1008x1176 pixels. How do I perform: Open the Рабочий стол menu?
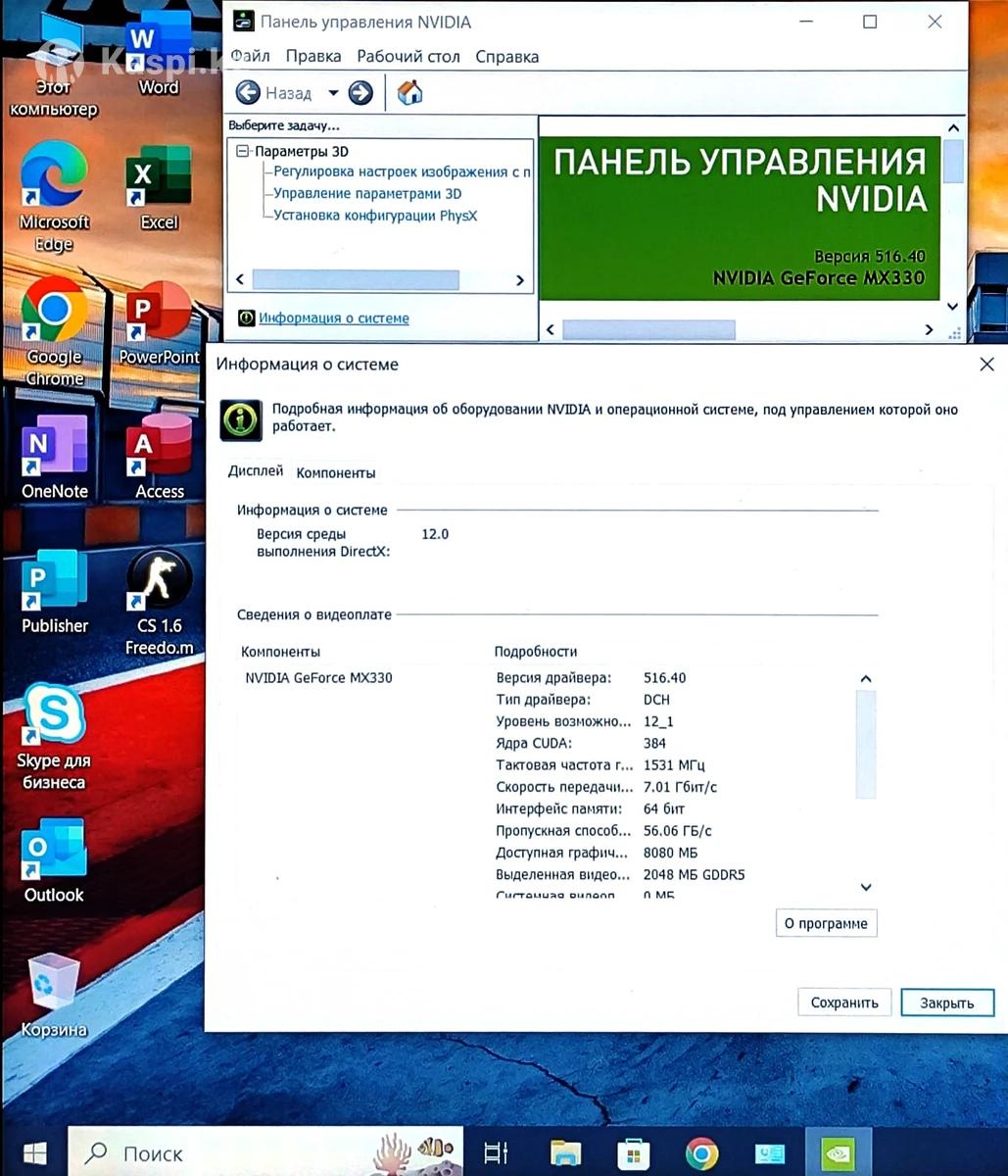click(408, 56)
